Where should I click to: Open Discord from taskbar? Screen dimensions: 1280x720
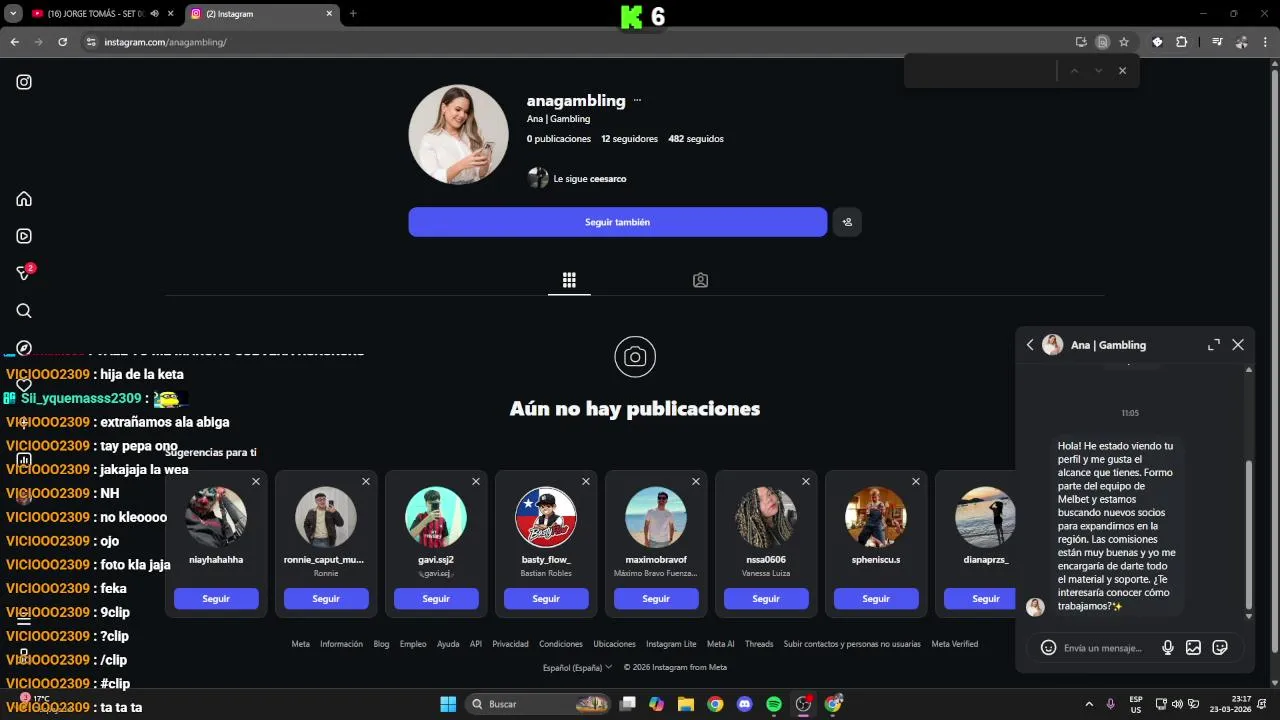pyautogui.click(x=744, y=704)
